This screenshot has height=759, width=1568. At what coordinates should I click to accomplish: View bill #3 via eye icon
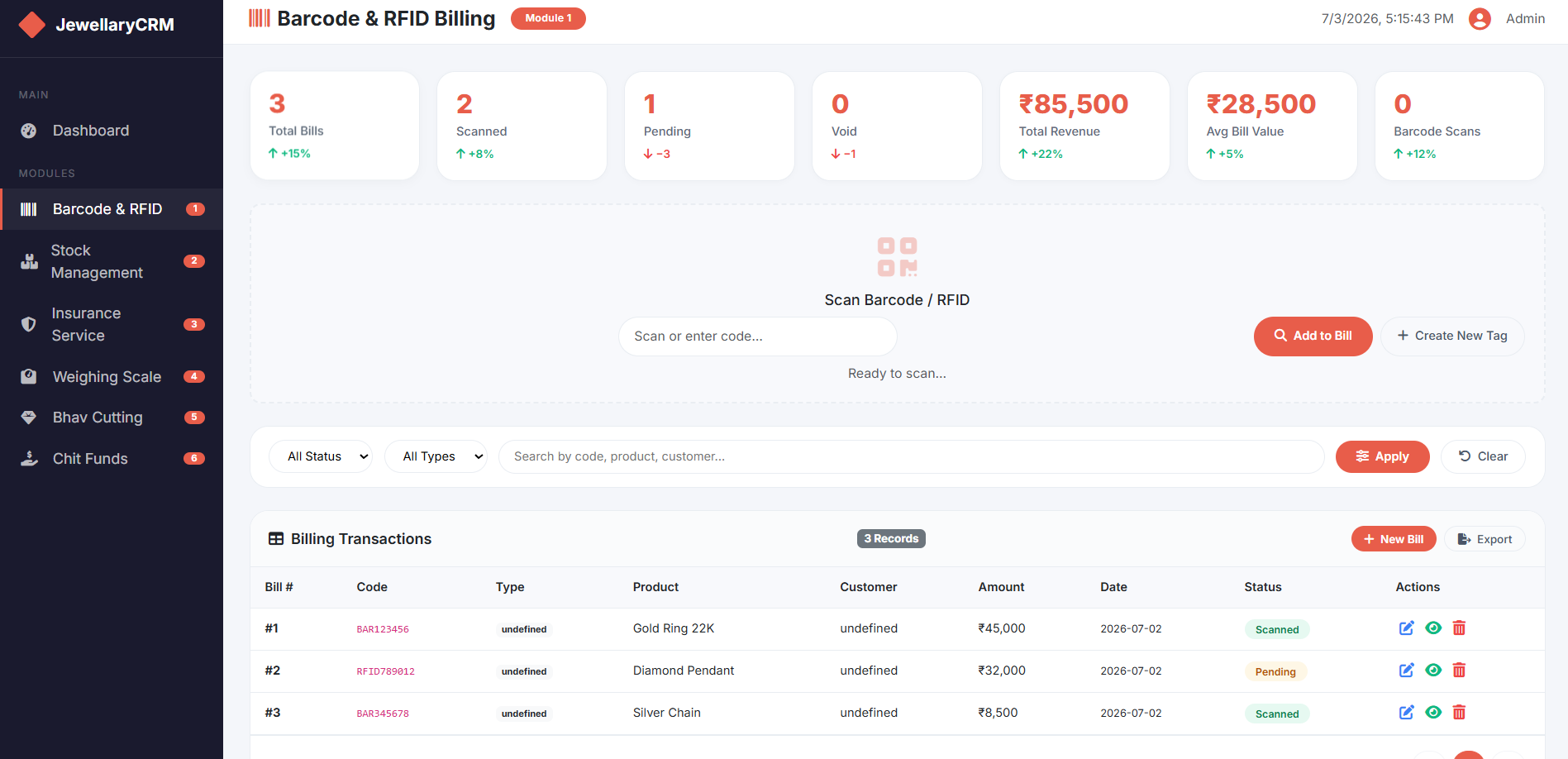tap(1433, 713)
